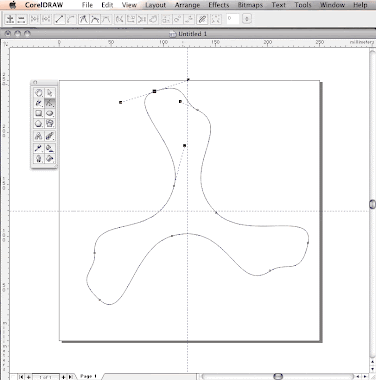Viewport: 376px width, 380px height.
Task: Click the ruler origin corner box
Action: tap(5, 44)
